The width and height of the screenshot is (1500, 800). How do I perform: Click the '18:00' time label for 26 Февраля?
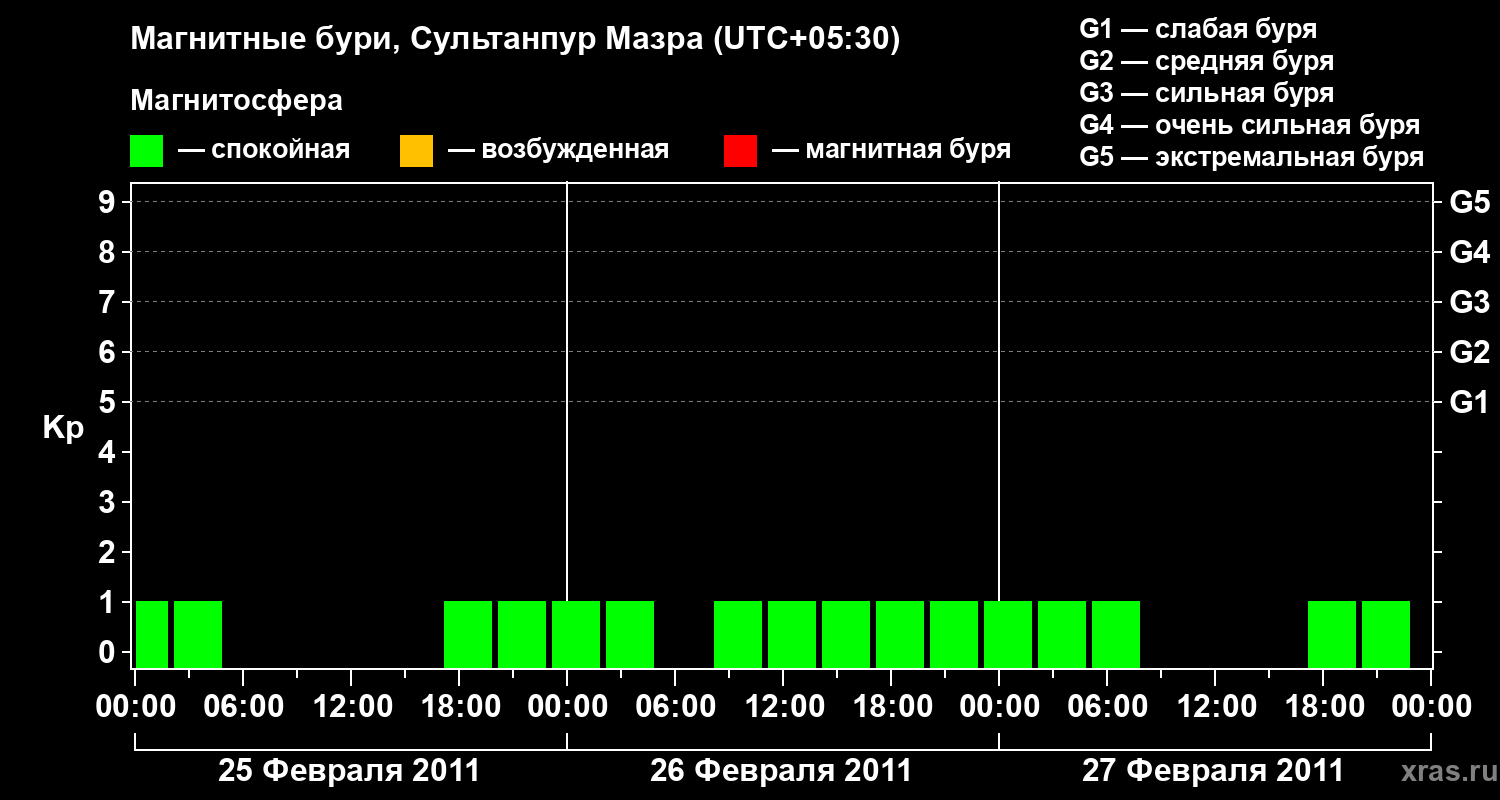coord(891,707)
